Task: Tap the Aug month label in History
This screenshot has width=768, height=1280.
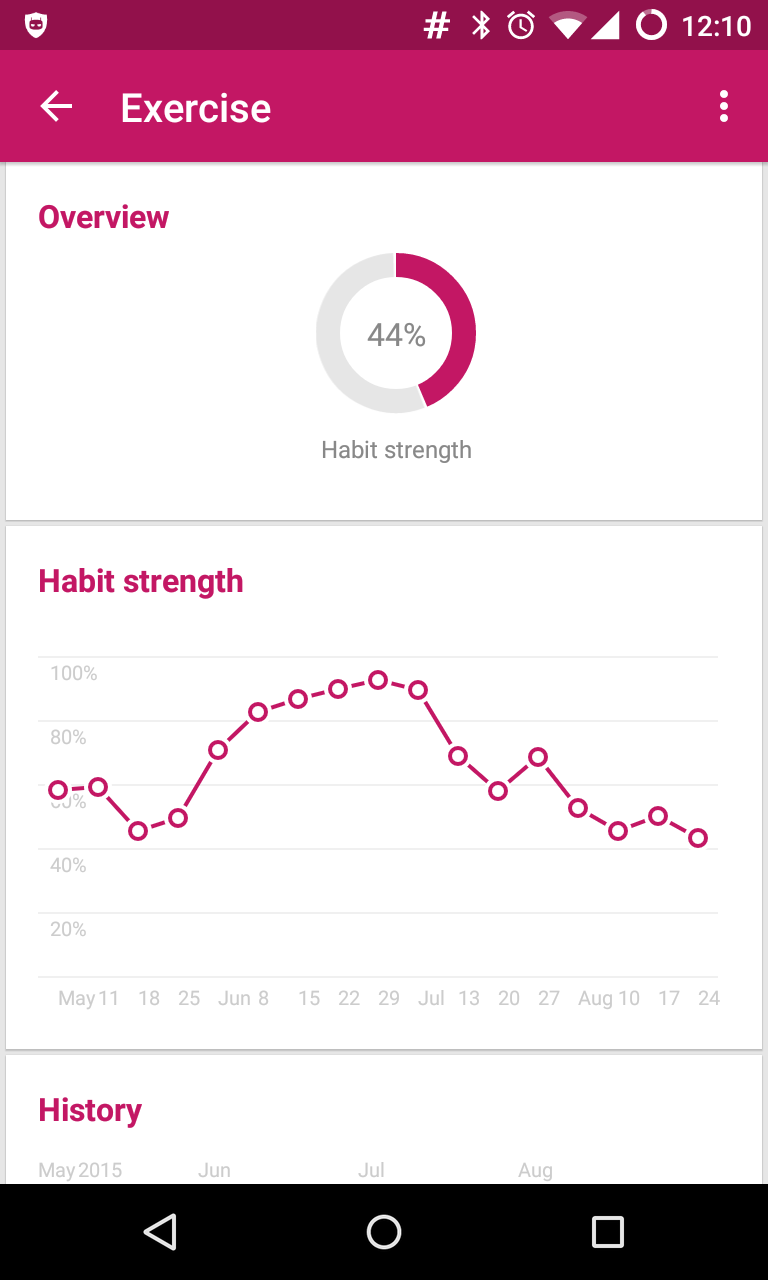Action: (x=535, y=1170)
